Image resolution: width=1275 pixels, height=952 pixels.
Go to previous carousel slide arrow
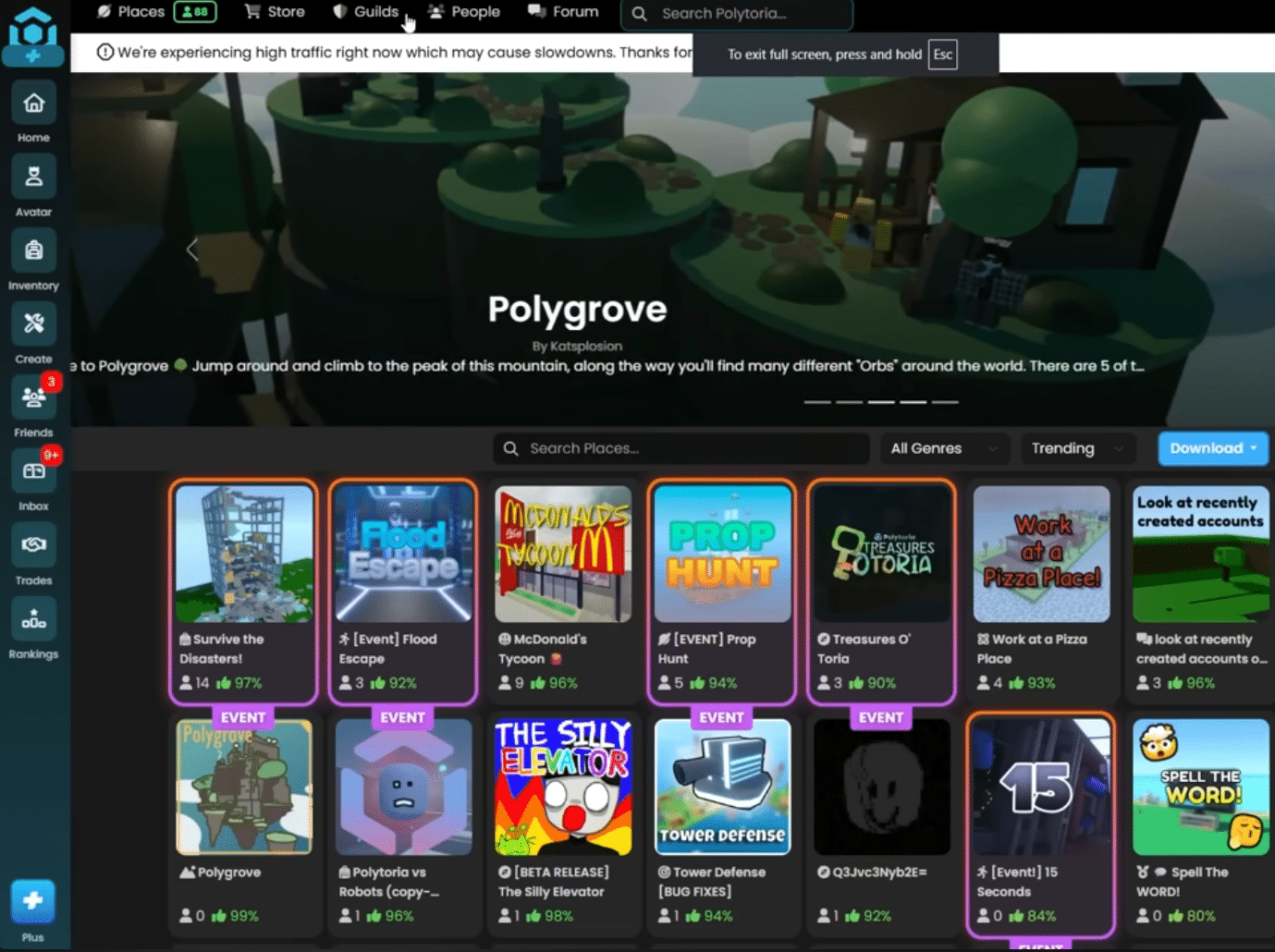point(192,249)
